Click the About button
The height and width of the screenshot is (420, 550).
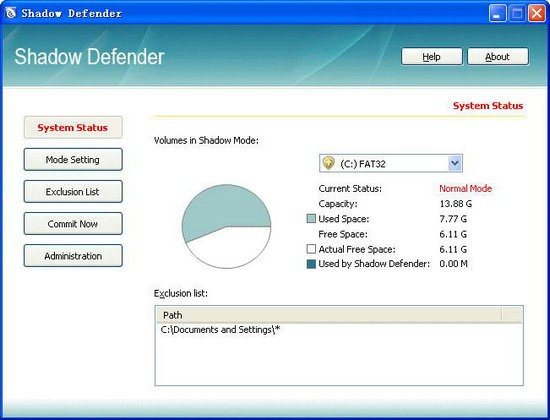pyautogui.click(x=497, y=56)
